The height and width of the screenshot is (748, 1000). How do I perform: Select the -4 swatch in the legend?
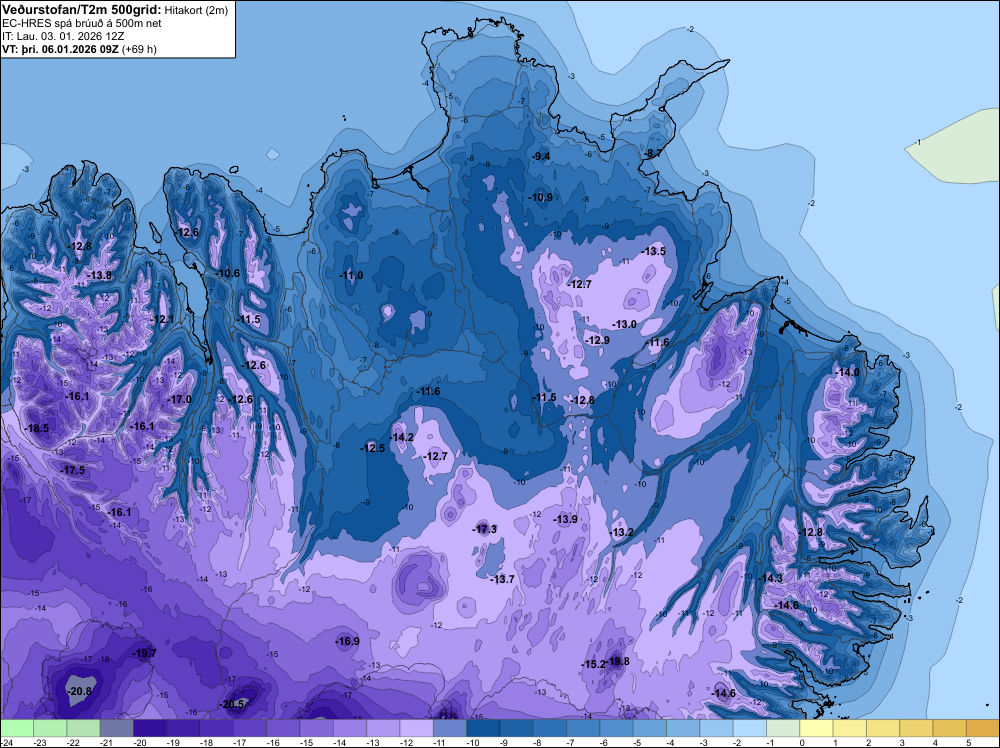point(683,728)
